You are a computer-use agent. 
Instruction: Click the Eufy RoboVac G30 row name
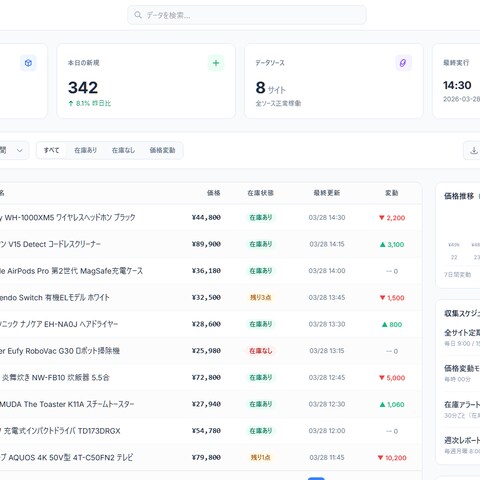coord(60,351)
